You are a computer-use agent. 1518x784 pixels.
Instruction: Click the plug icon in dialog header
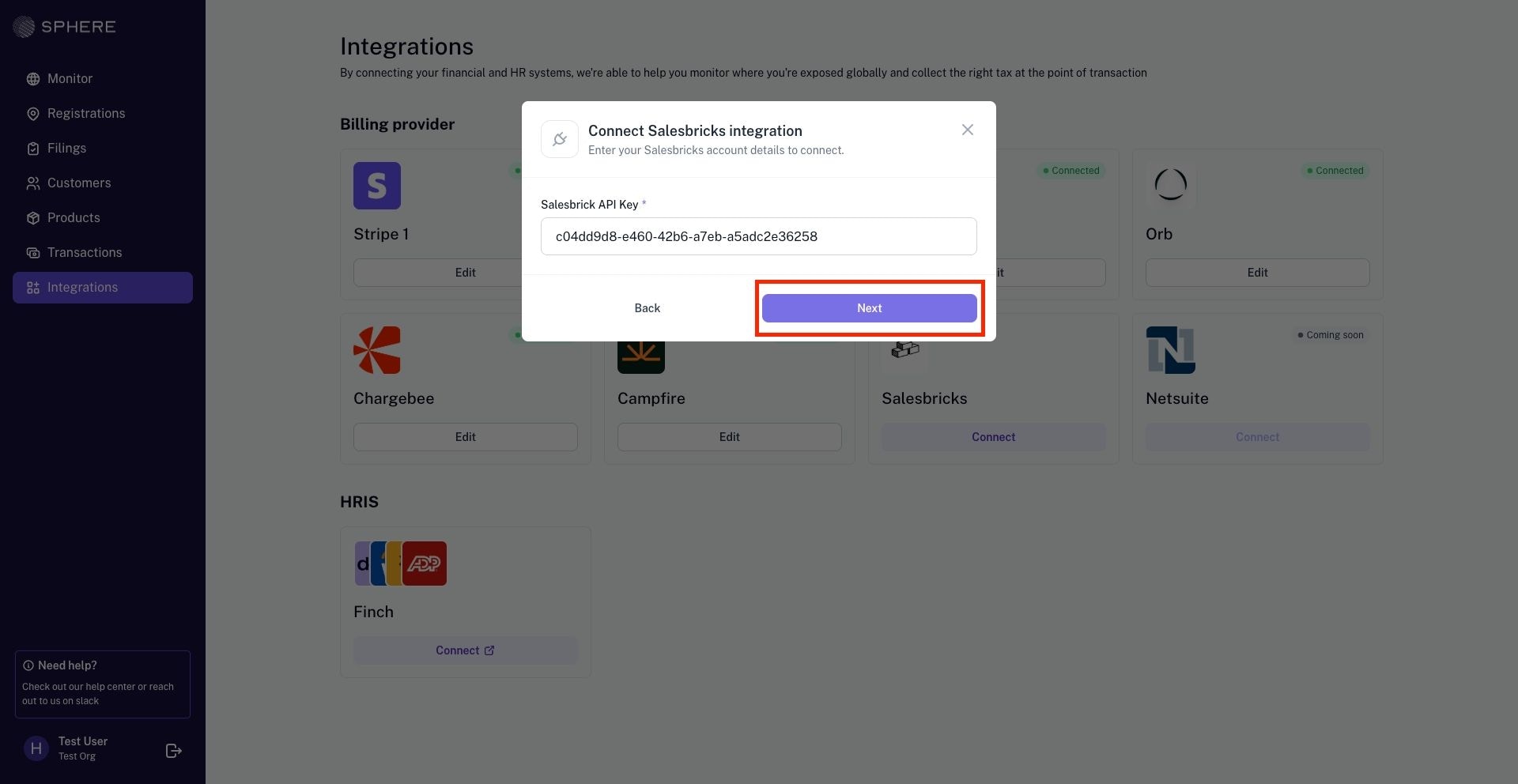tap(560, 139)
